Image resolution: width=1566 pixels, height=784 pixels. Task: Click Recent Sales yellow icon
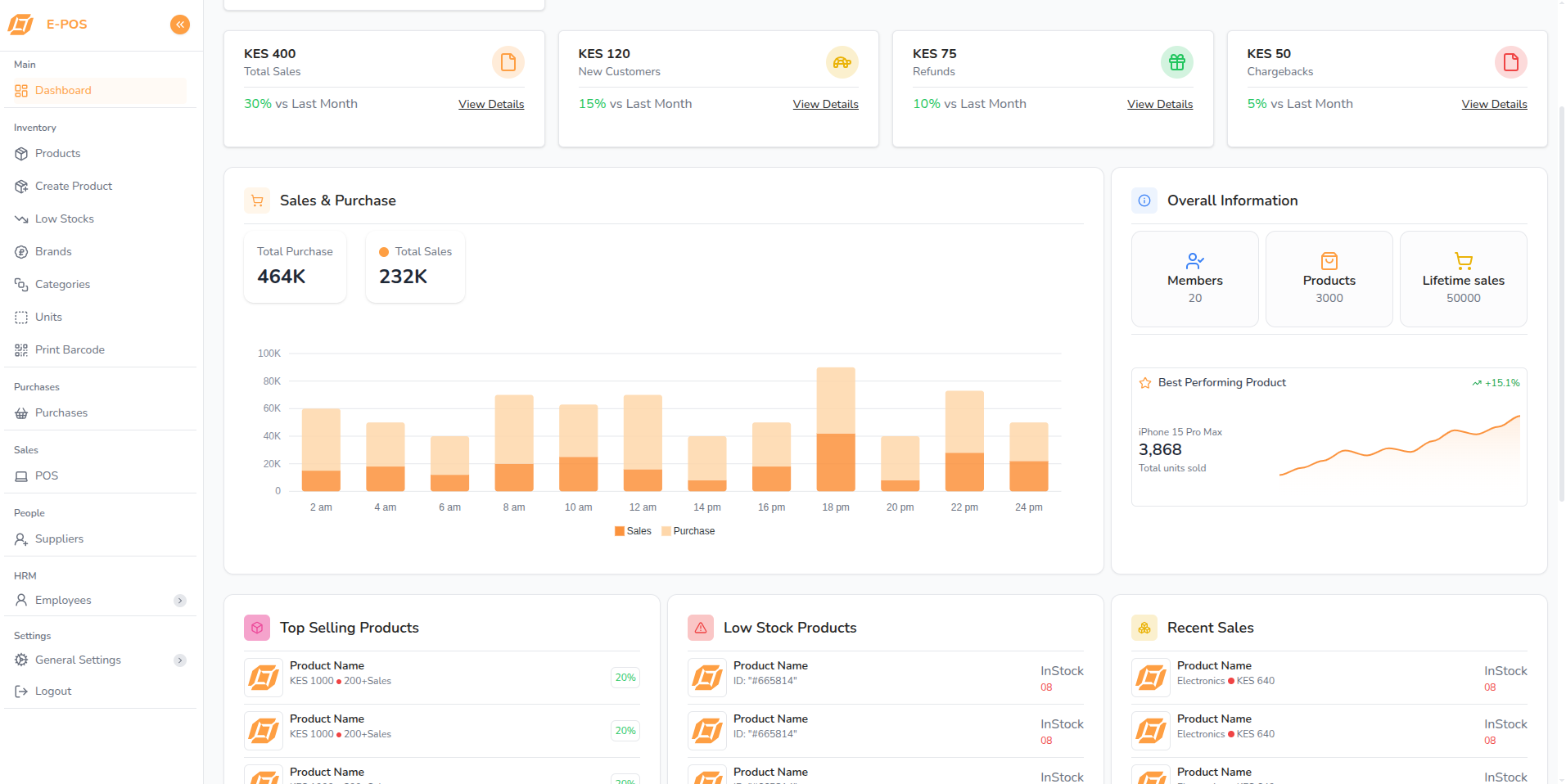click(x=1144, y=628)
